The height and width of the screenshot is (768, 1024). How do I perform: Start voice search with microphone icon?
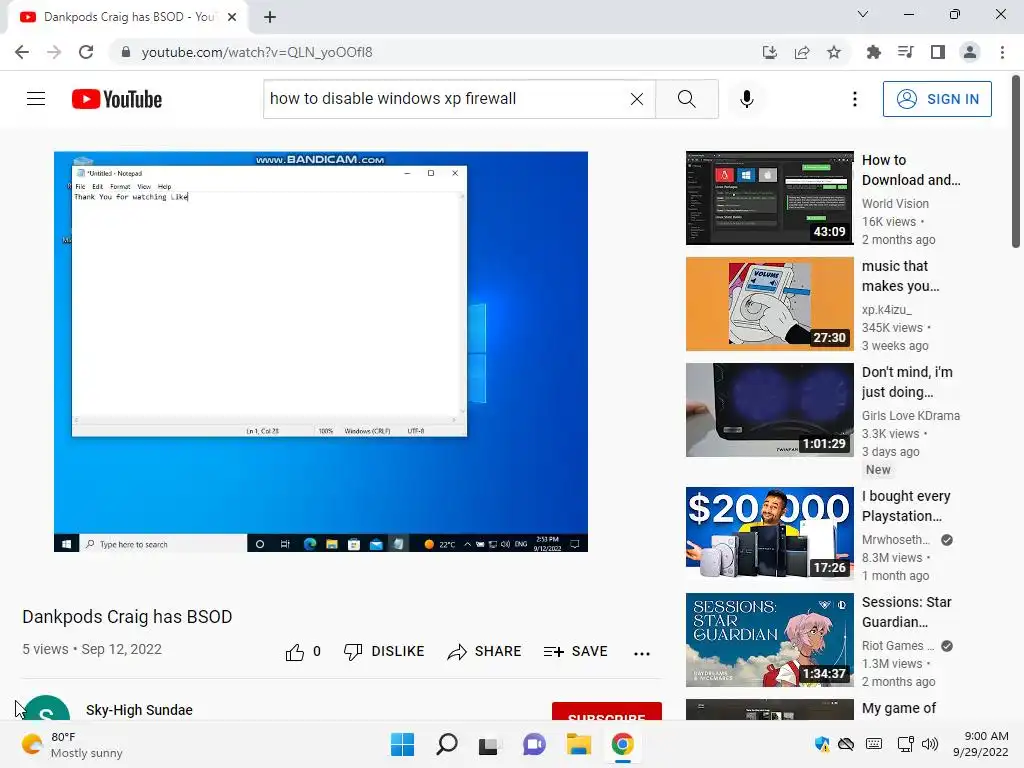coord(747,99)
